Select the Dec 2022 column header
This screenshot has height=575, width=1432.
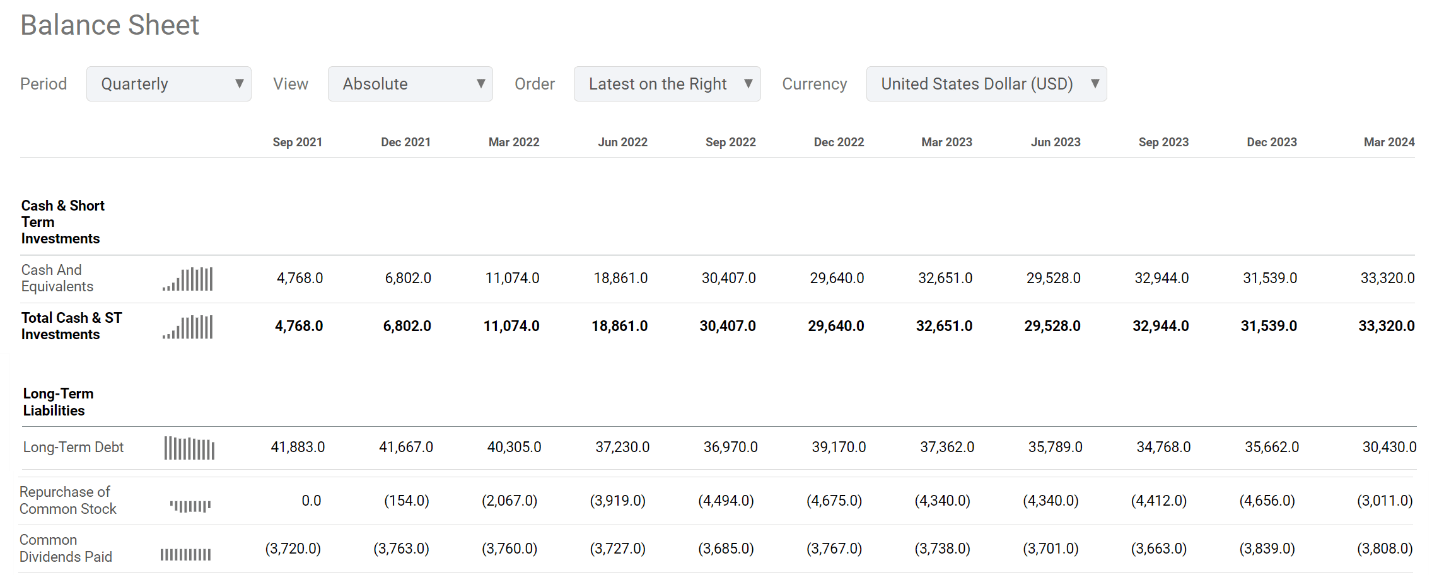click(x=839, y=142)
